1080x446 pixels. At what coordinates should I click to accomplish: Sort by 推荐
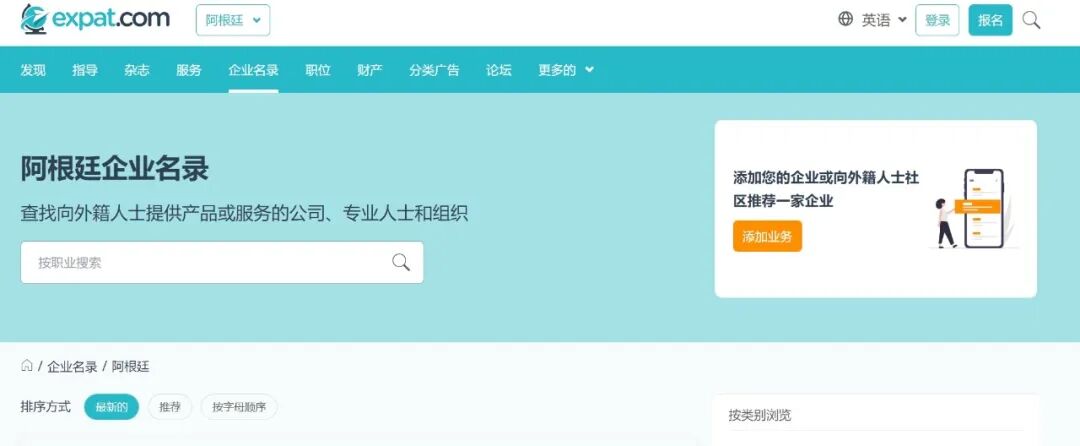169,407
